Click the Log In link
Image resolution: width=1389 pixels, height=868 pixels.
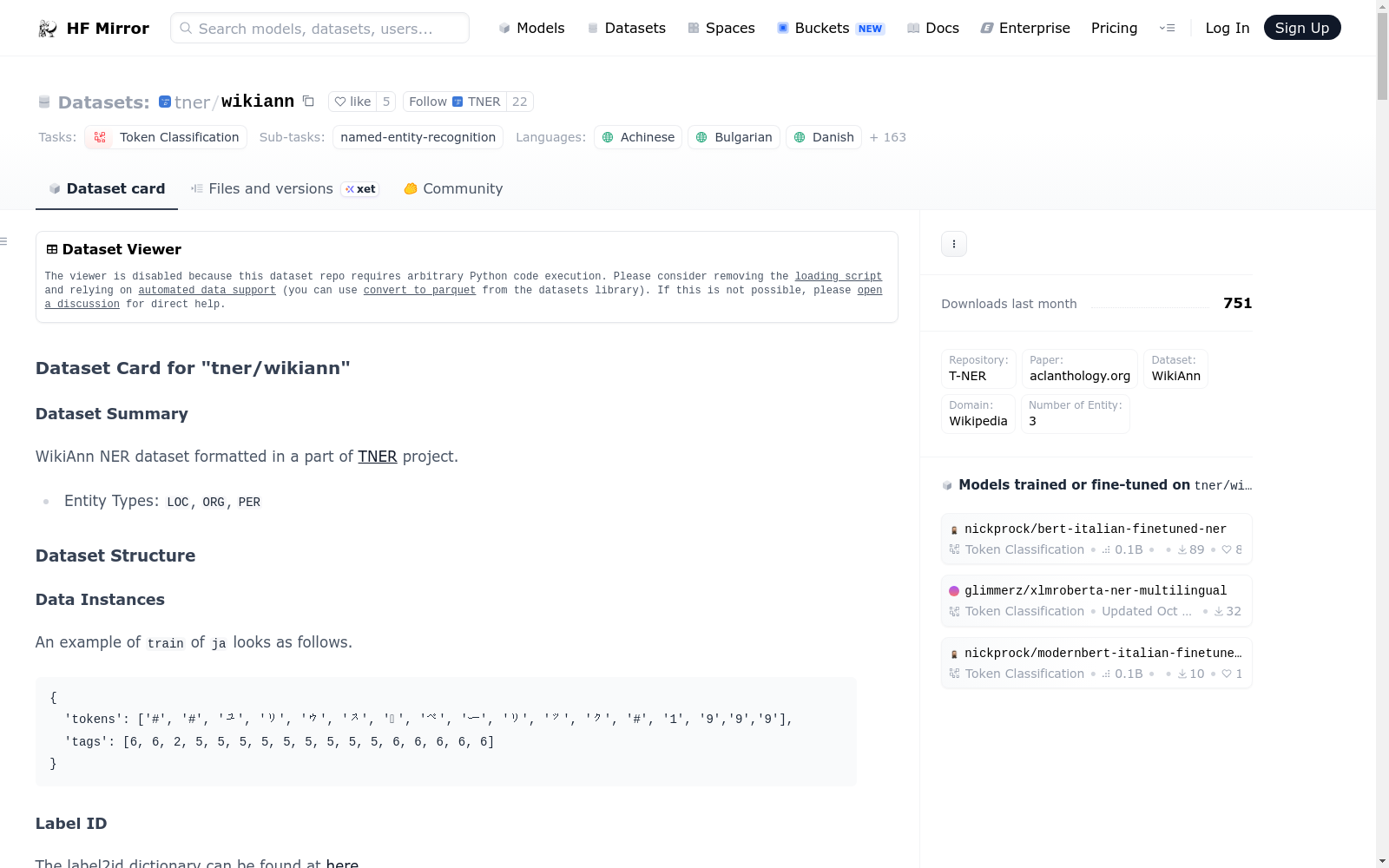pos(1228,29)
